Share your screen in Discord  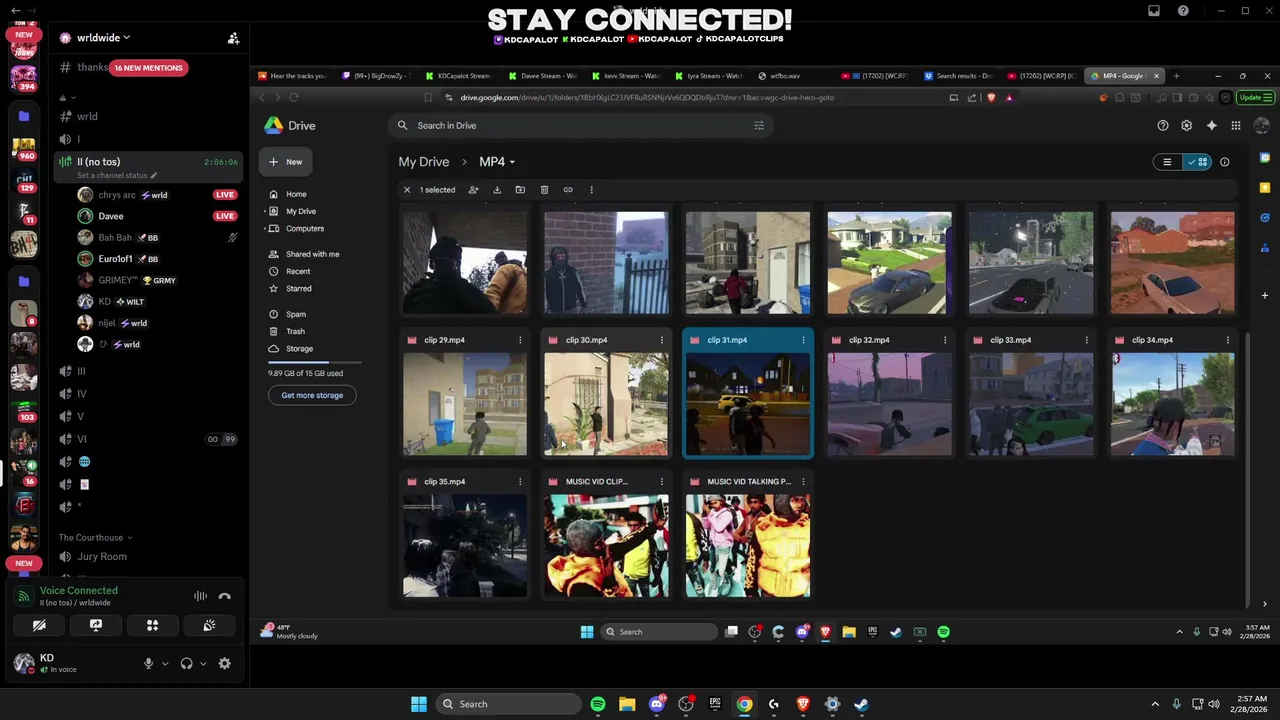[x=96, y=625]
